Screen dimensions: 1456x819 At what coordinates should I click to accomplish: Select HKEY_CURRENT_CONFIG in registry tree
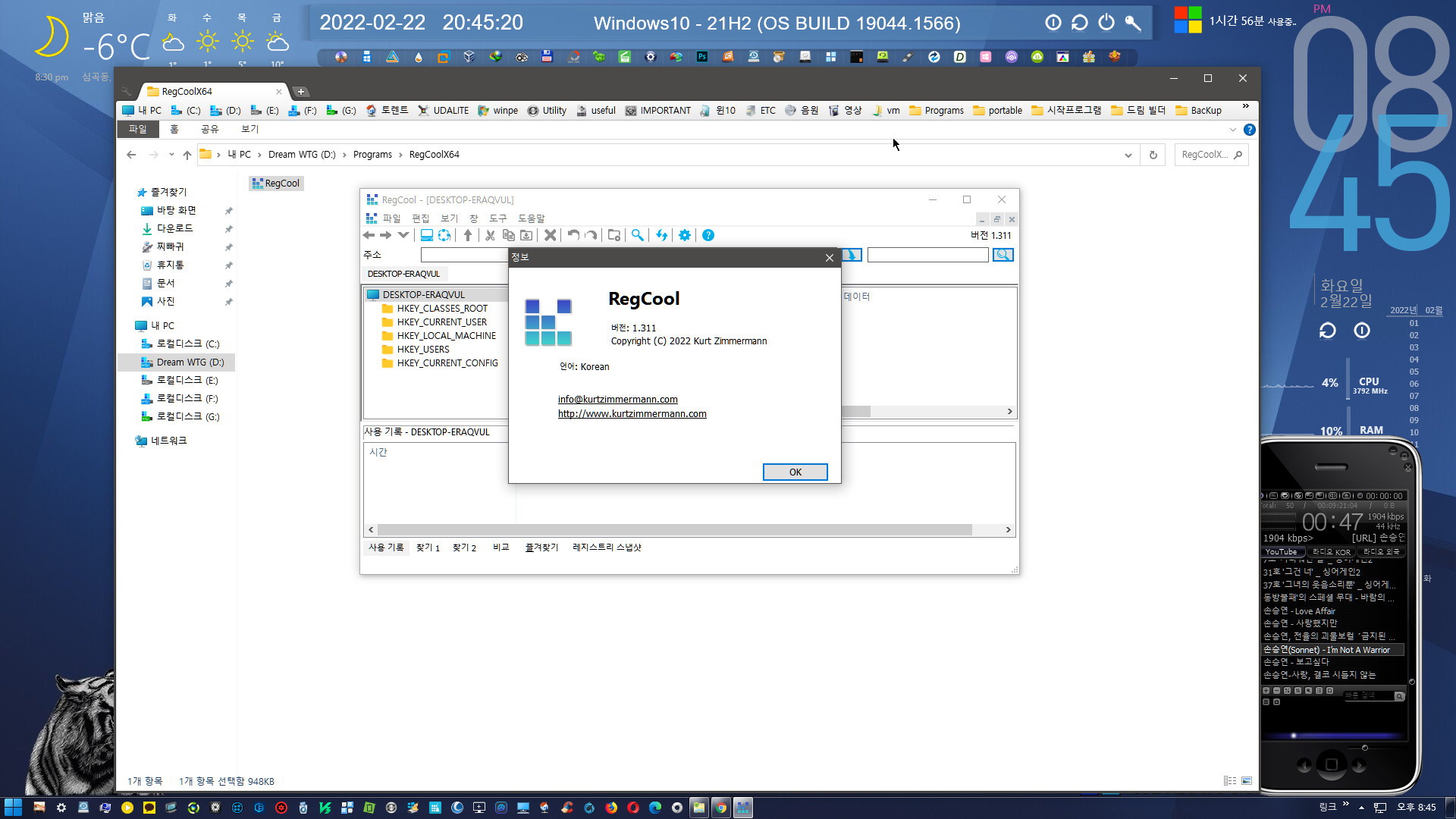coord(447,363)
